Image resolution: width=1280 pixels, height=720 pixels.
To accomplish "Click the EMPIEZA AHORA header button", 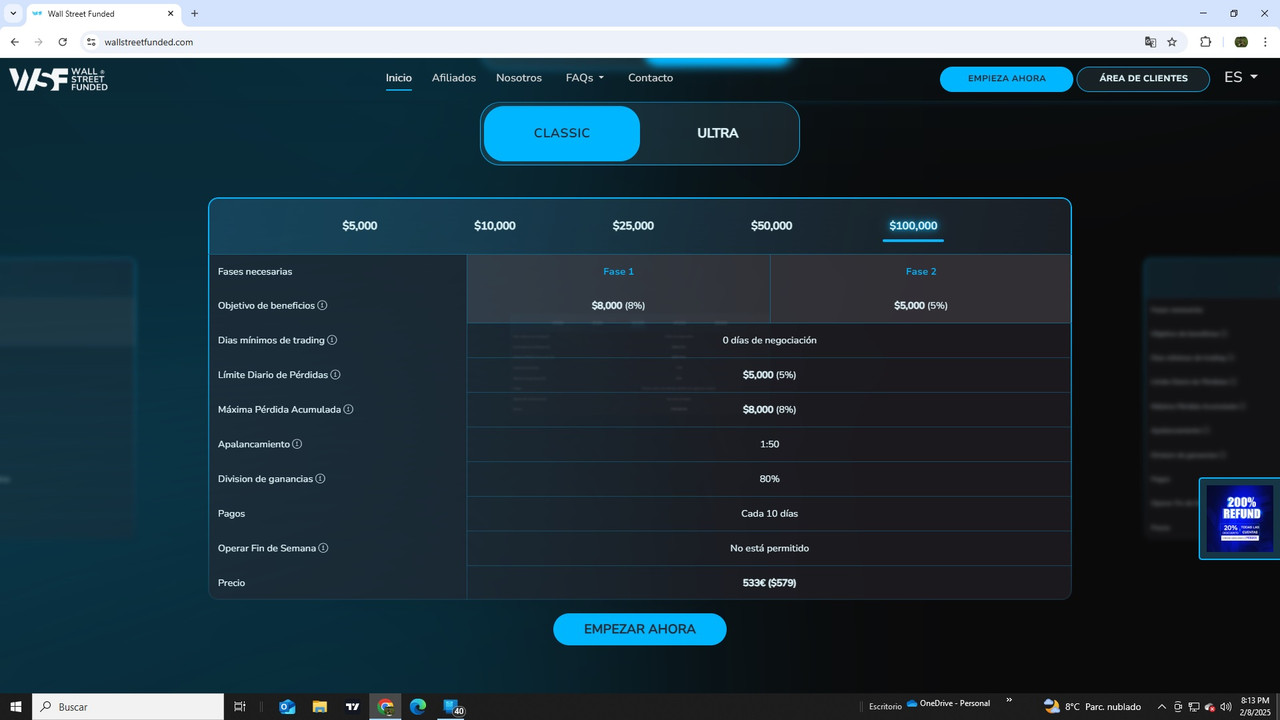I will (x=1006, y=79).
